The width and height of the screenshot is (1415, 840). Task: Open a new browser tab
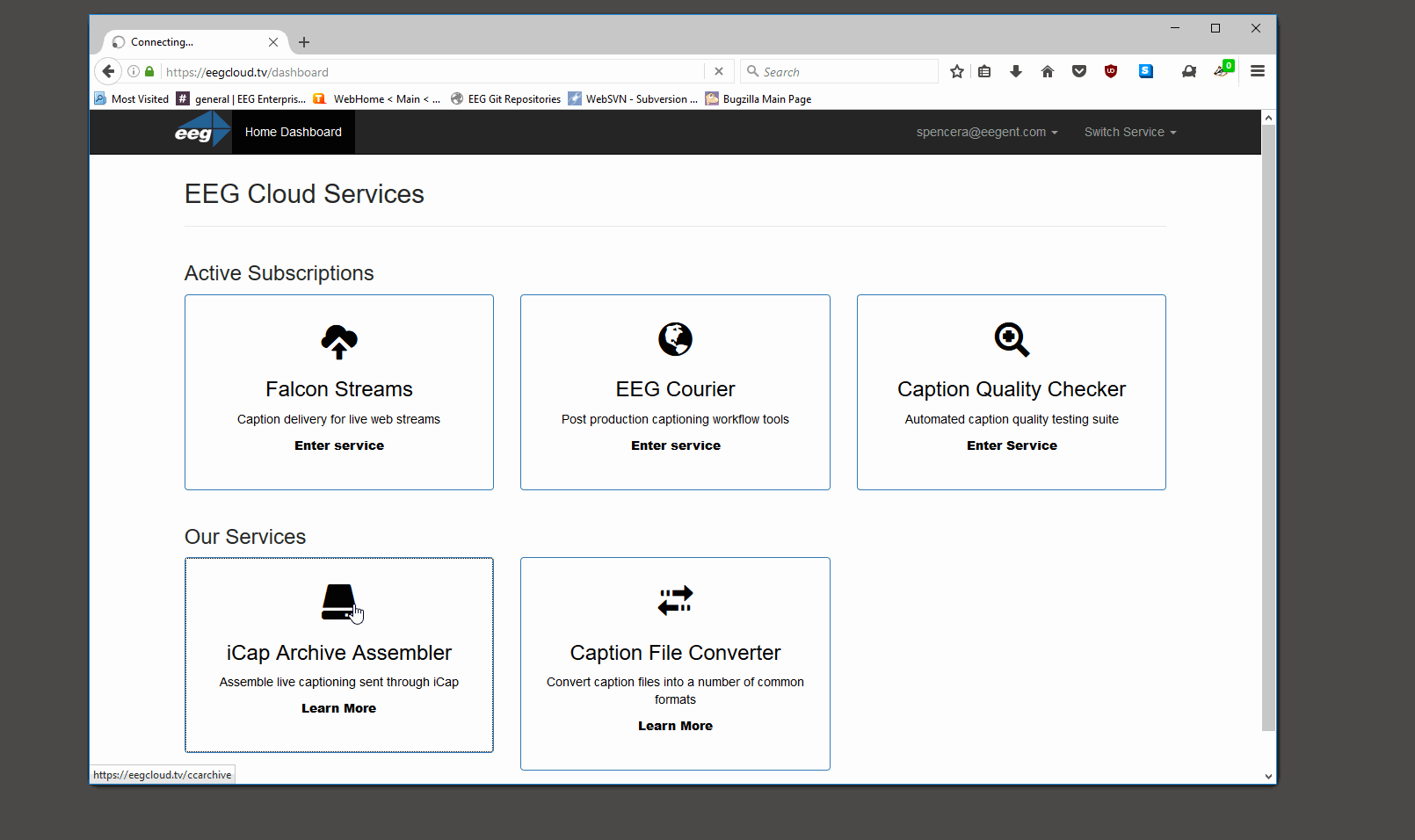pos(304,42)
